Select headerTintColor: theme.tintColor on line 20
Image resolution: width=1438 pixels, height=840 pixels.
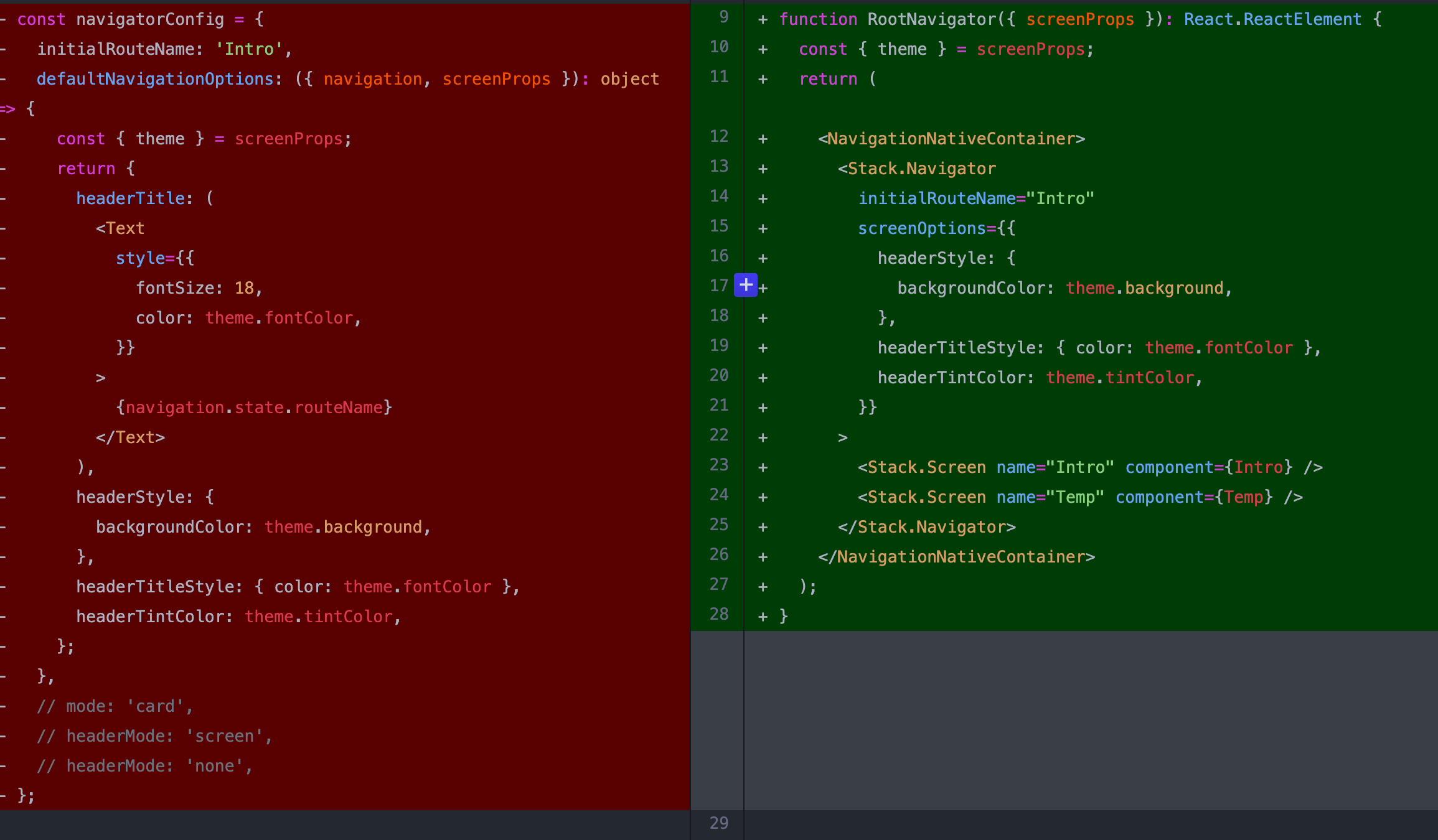(1039, 377)
